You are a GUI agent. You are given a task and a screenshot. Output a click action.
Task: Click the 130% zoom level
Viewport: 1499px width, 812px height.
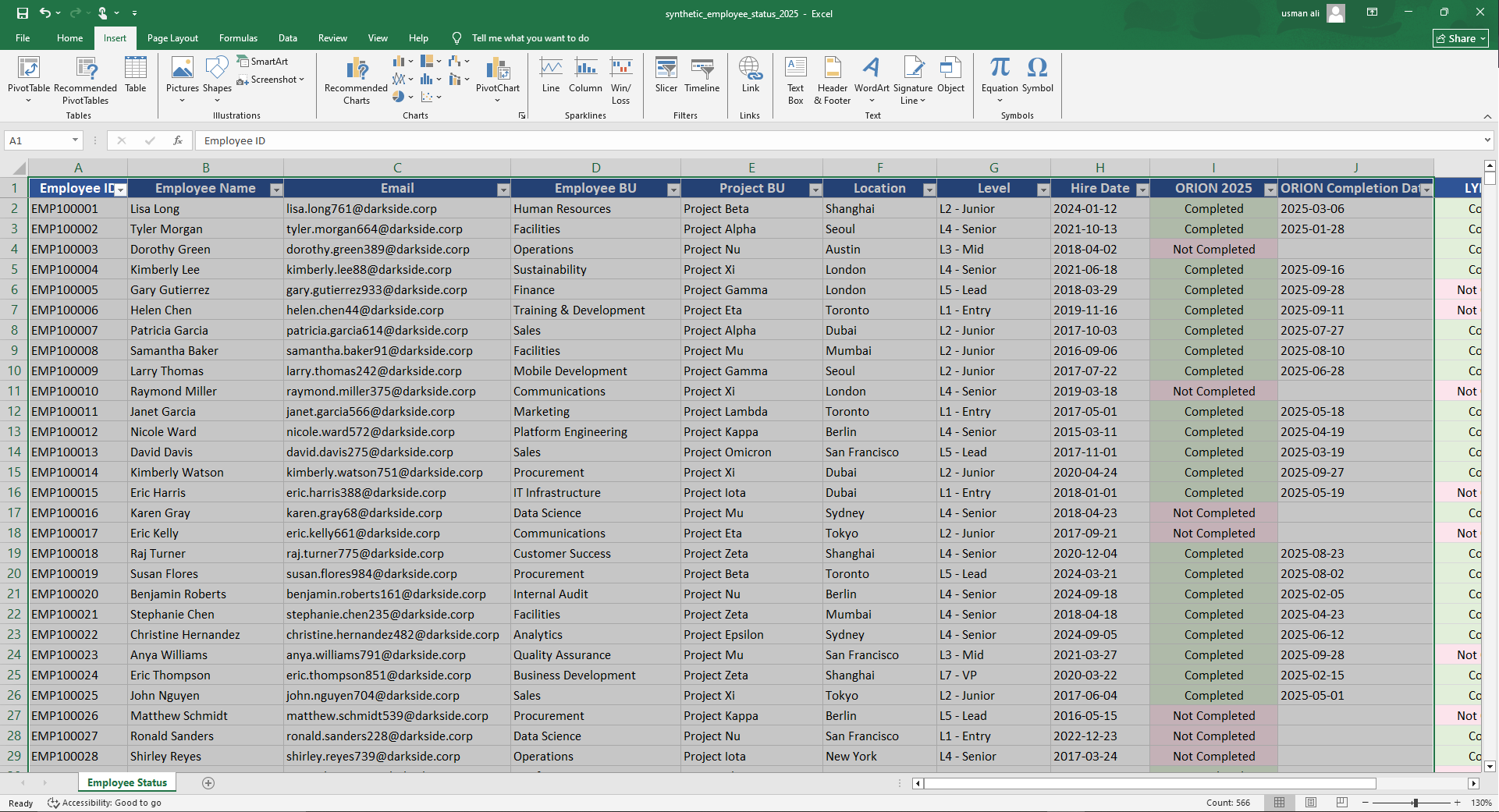click(1481, 803)
